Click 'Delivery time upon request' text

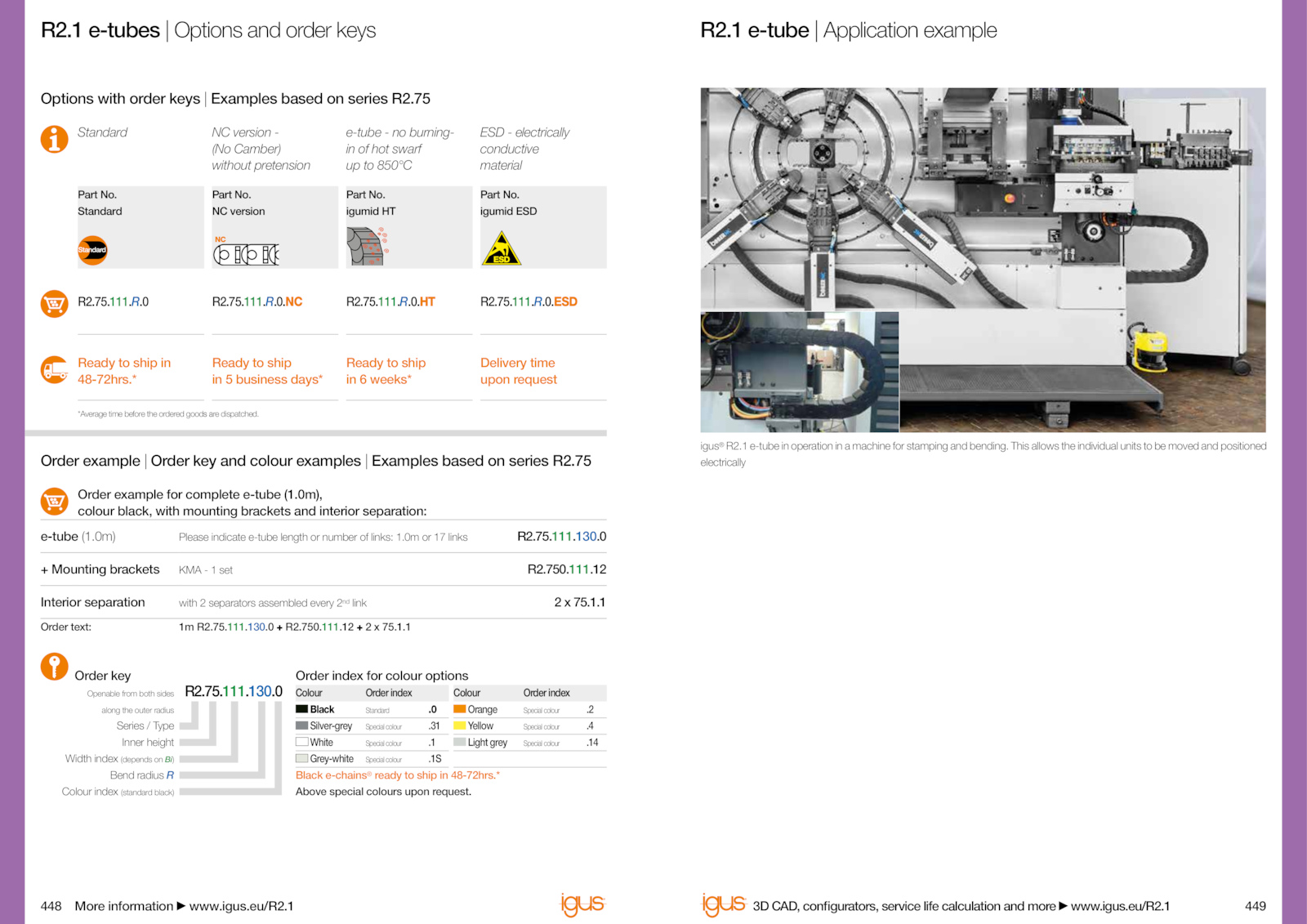[x=519, y=371]
